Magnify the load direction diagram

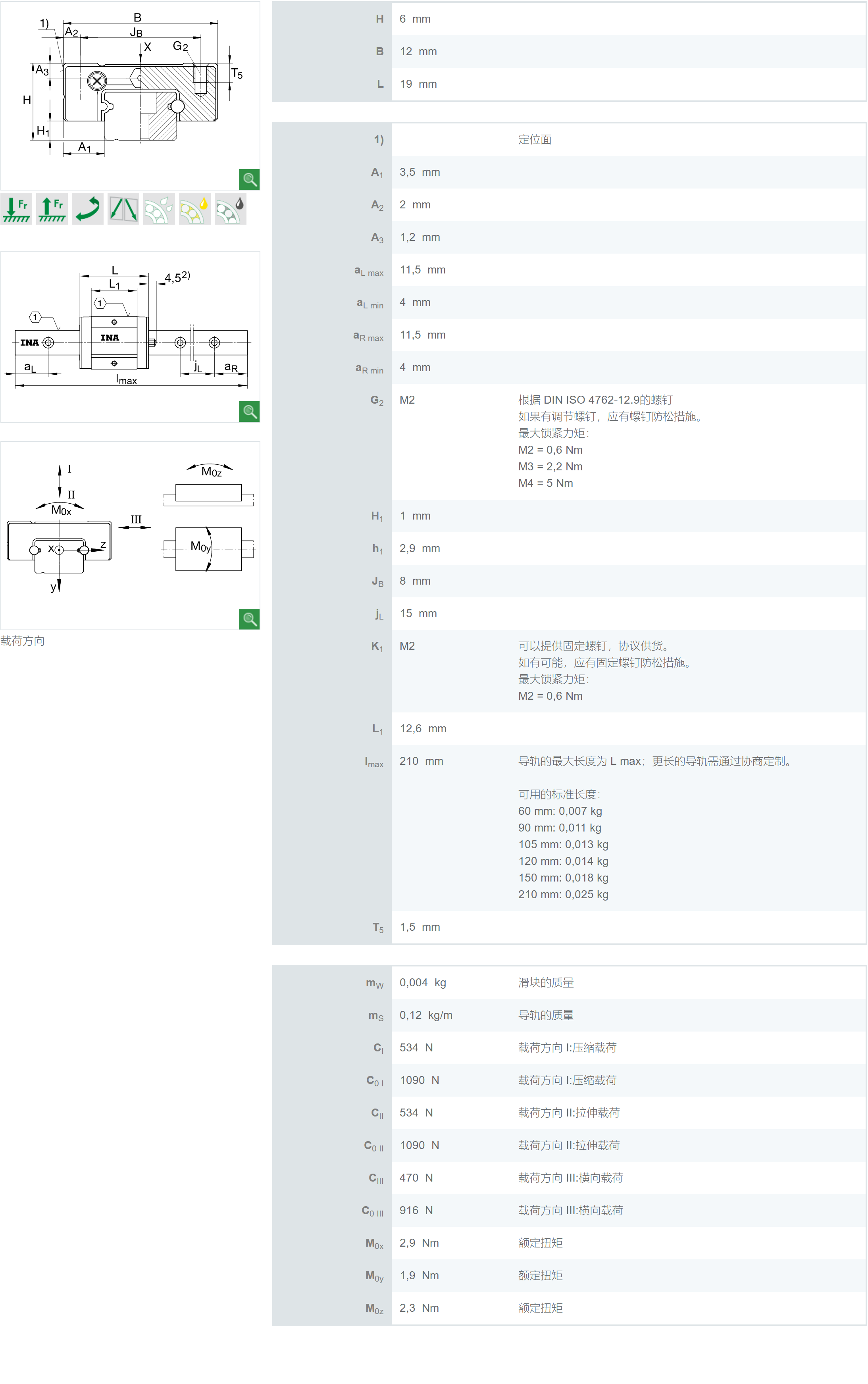(249, 619)
